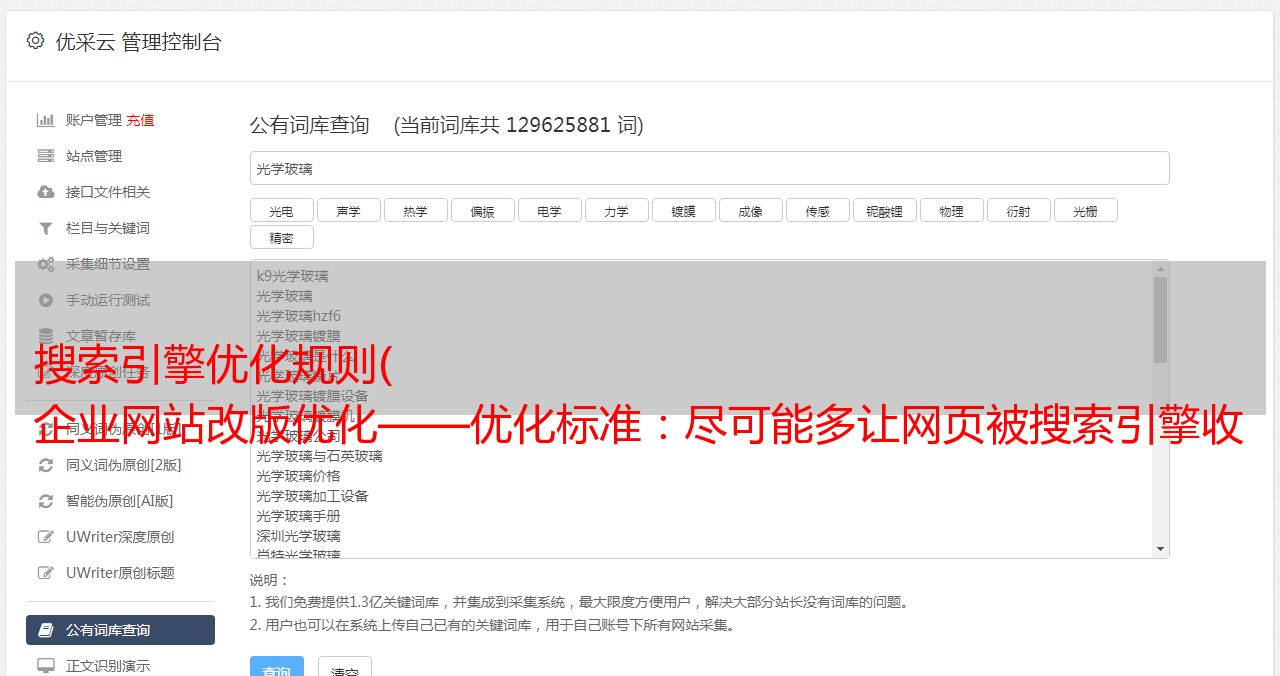The height and width of the screenshot is (676, 1280).
Task: Click the 电学 tag button
Action: (549, 210)
